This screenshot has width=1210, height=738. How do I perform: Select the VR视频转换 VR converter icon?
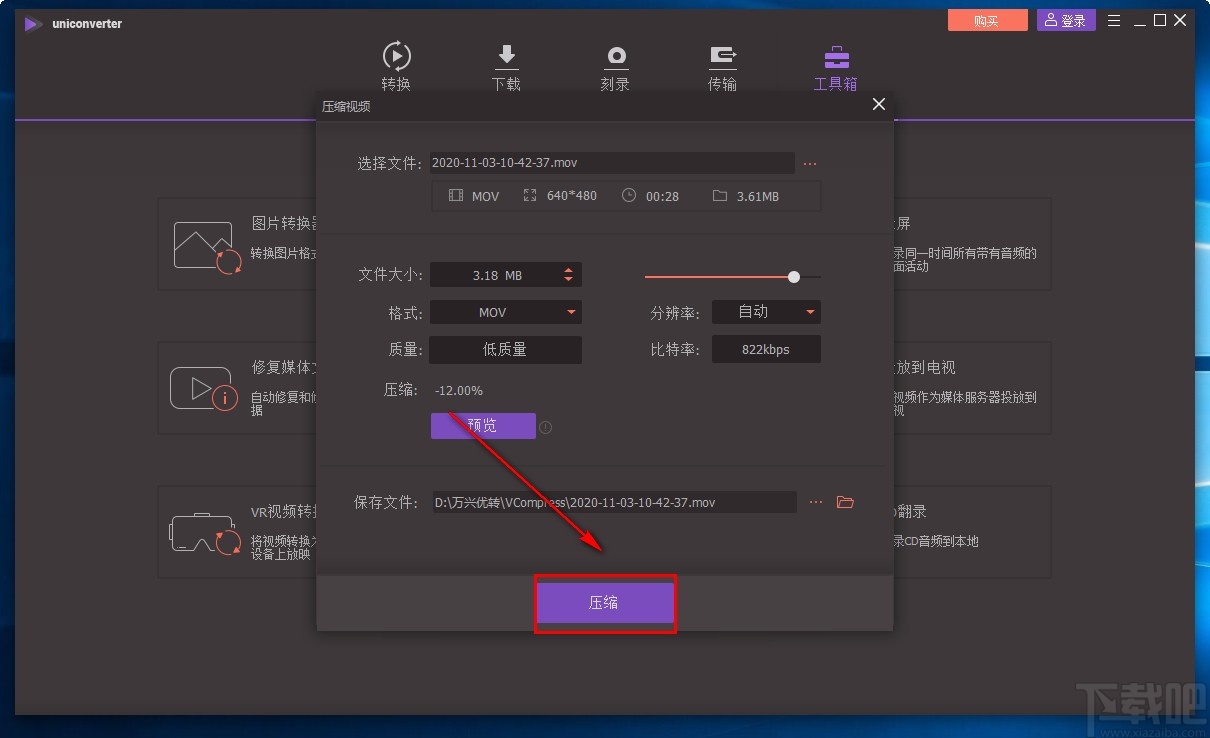point(204,531)
